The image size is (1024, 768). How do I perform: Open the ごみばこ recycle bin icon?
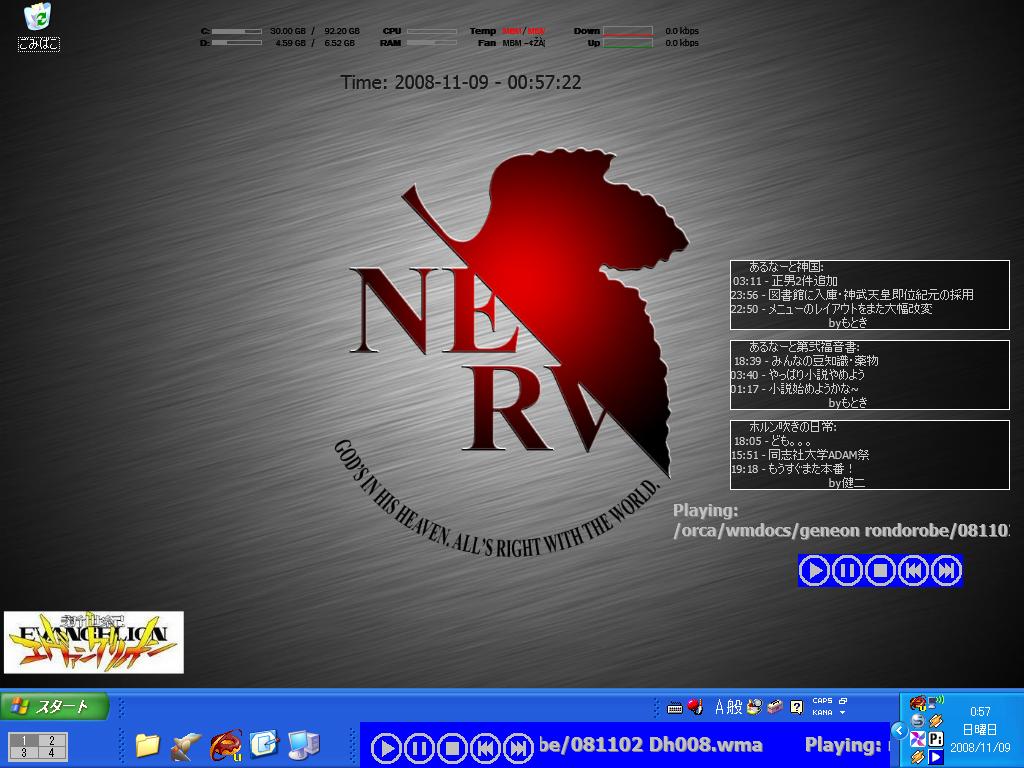pos(38,26)
